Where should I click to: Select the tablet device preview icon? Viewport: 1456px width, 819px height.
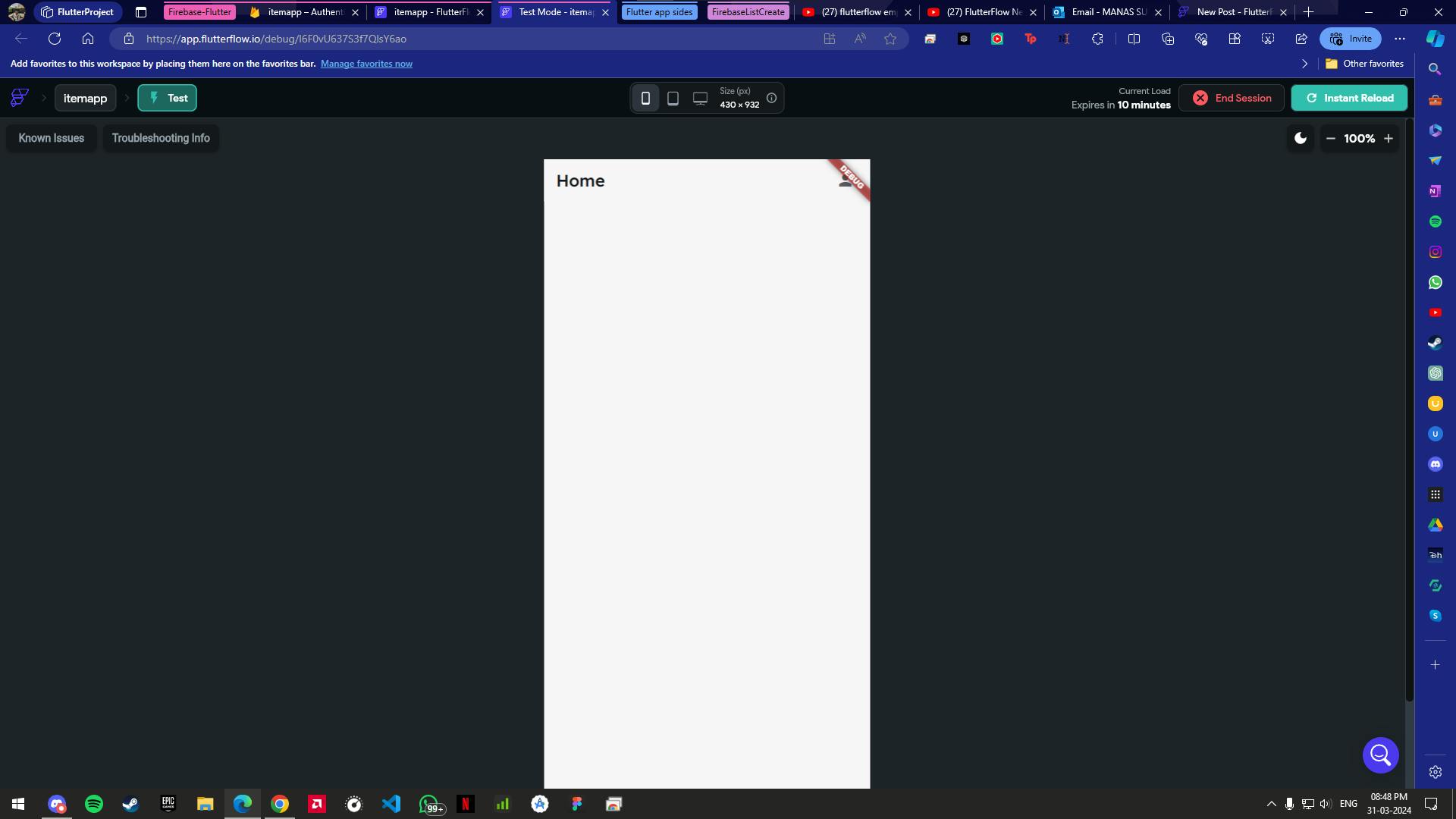[673, 98]
